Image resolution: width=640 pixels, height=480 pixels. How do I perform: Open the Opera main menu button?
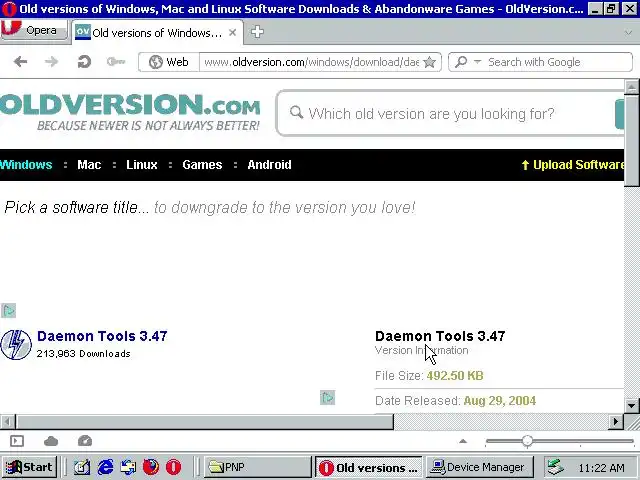(33, 30)
